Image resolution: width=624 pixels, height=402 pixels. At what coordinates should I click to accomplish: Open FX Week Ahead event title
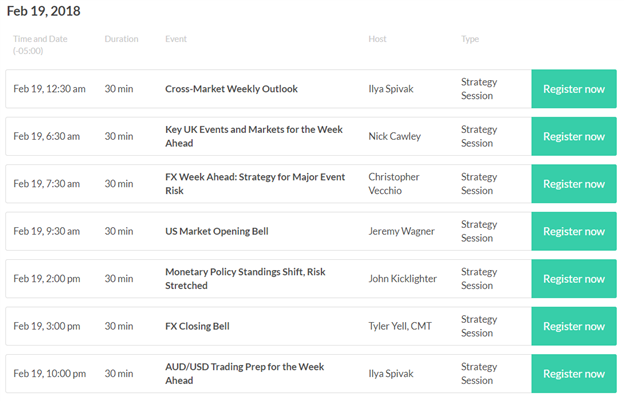[255, 183]
